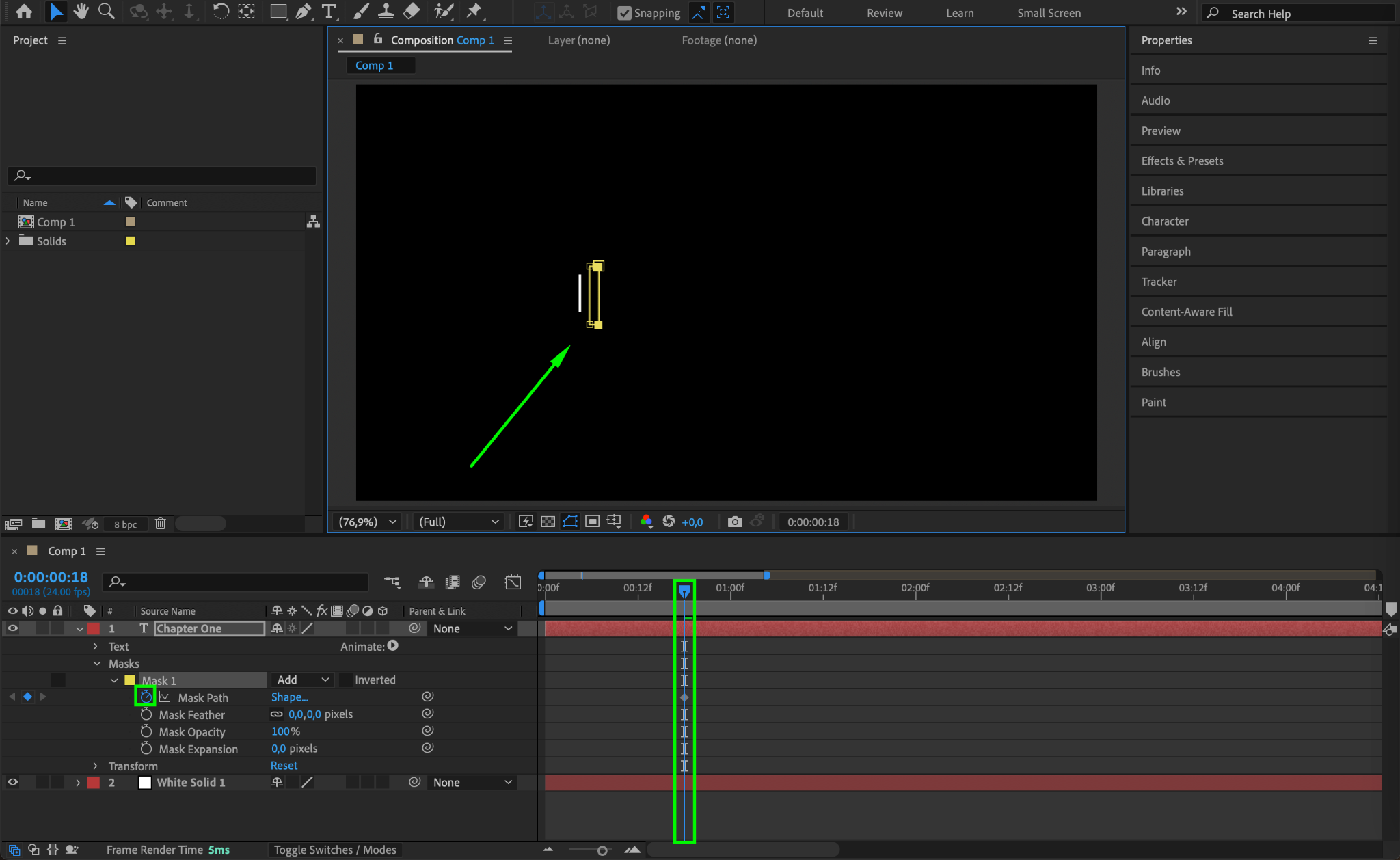Expand the Transform property group
The image size is (1400, 860).
[95, 766]
